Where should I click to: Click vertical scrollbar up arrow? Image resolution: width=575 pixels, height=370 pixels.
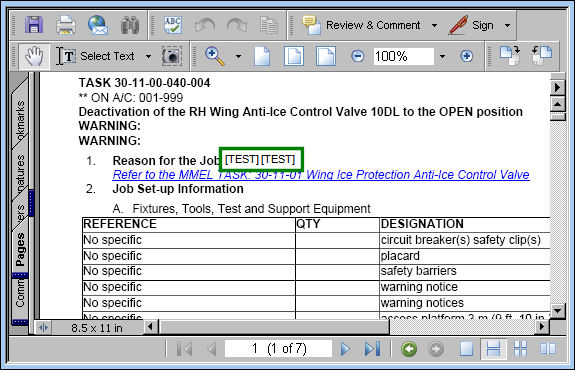557,104
